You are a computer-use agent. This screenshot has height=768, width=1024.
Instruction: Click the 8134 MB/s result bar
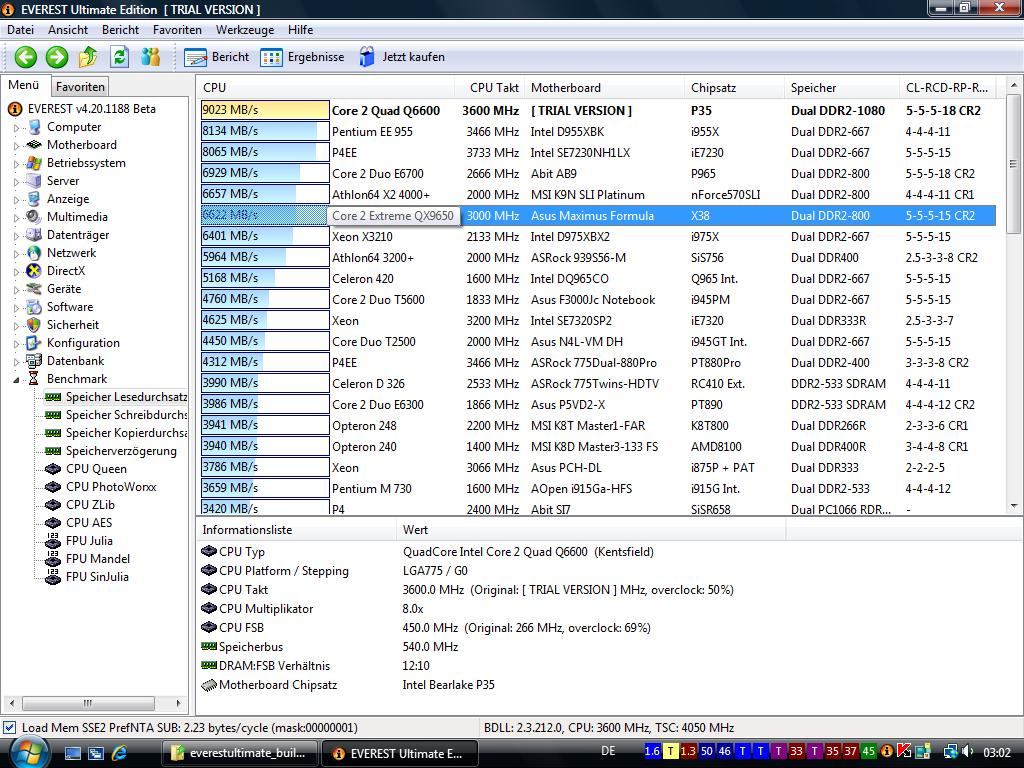coord(265,131)
